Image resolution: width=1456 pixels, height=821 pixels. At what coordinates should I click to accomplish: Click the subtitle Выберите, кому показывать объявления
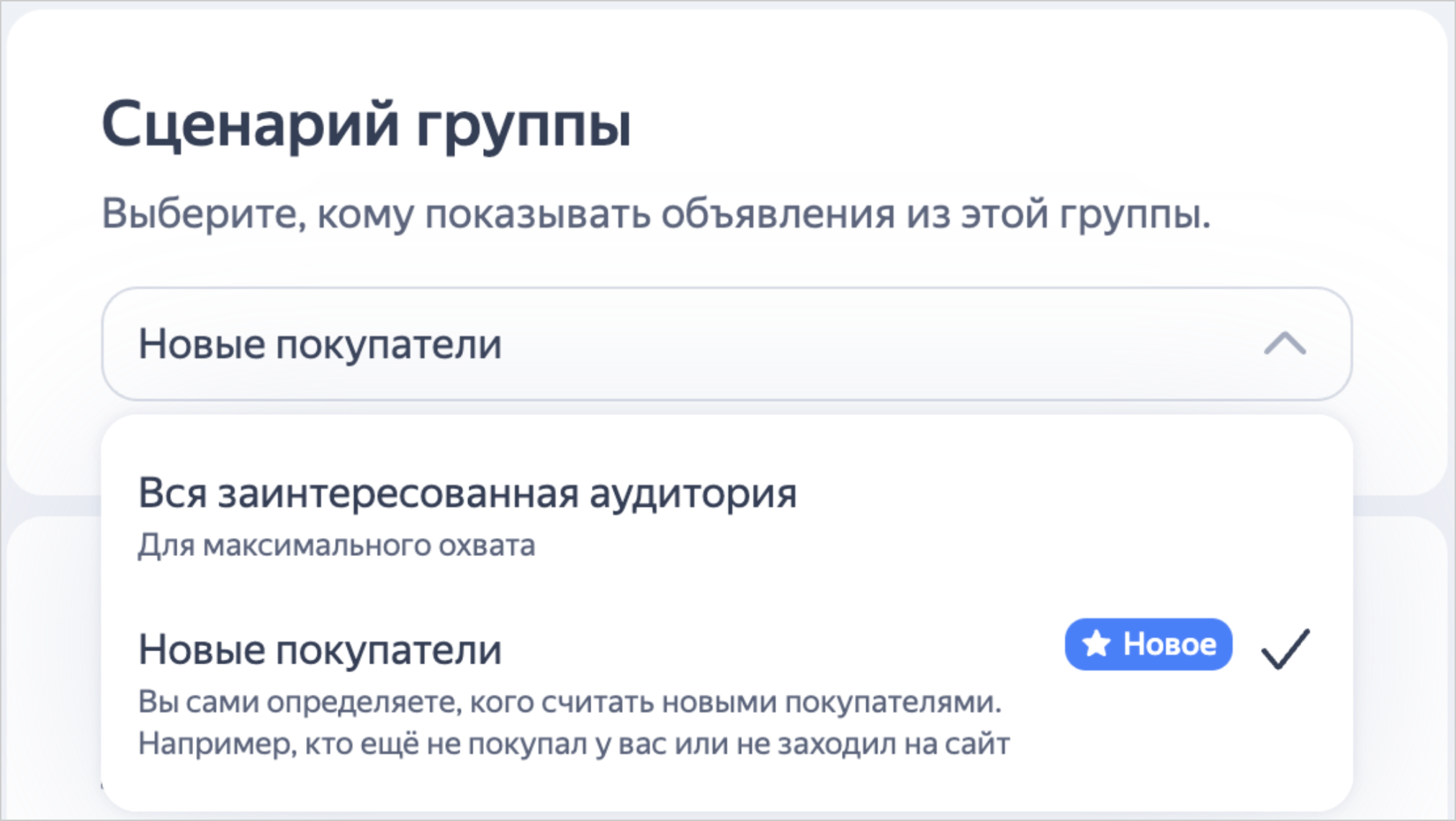pyautogui.click(x=655, y=214)
